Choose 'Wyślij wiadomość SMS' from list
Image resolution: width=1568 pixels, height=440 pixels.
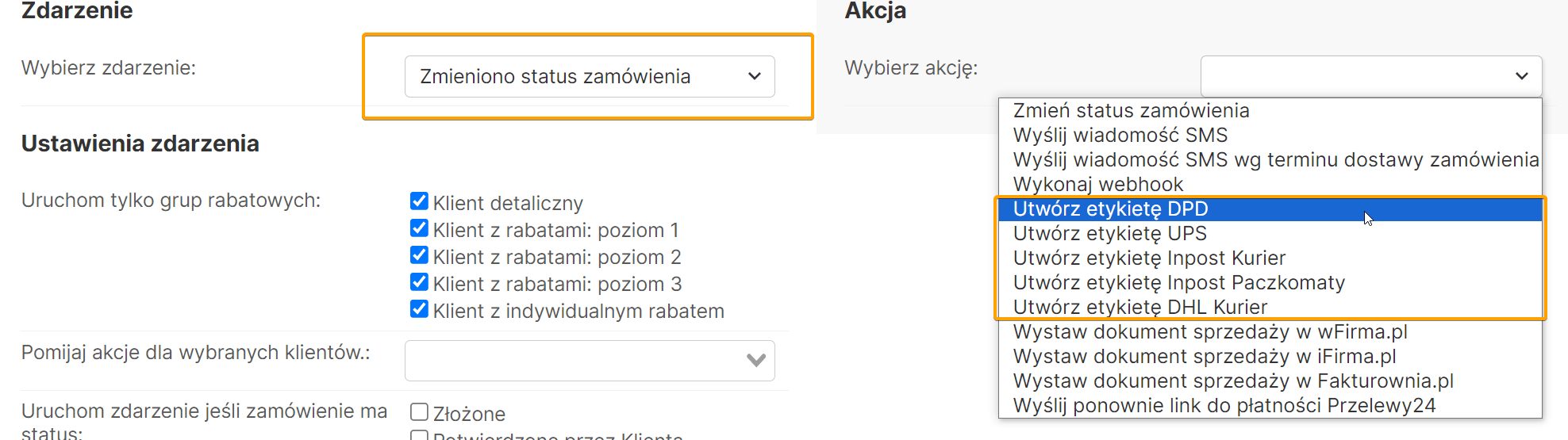1120,136
